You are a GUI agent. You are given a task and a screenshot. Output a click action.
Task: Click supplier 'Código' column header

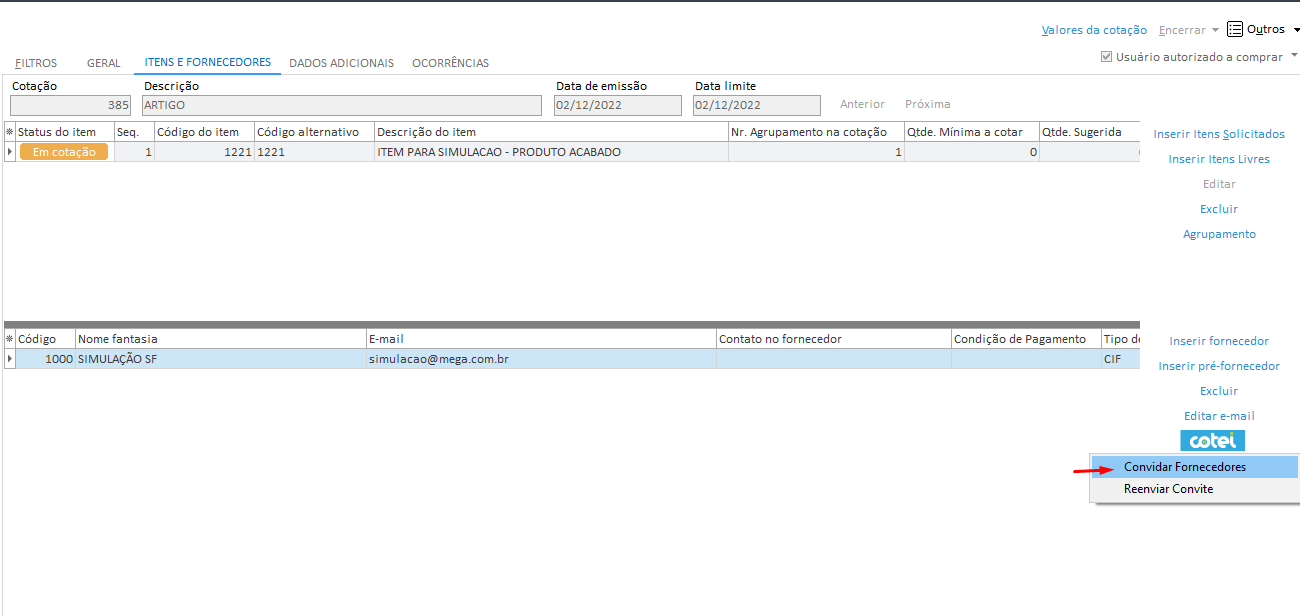tap(45, 339)
